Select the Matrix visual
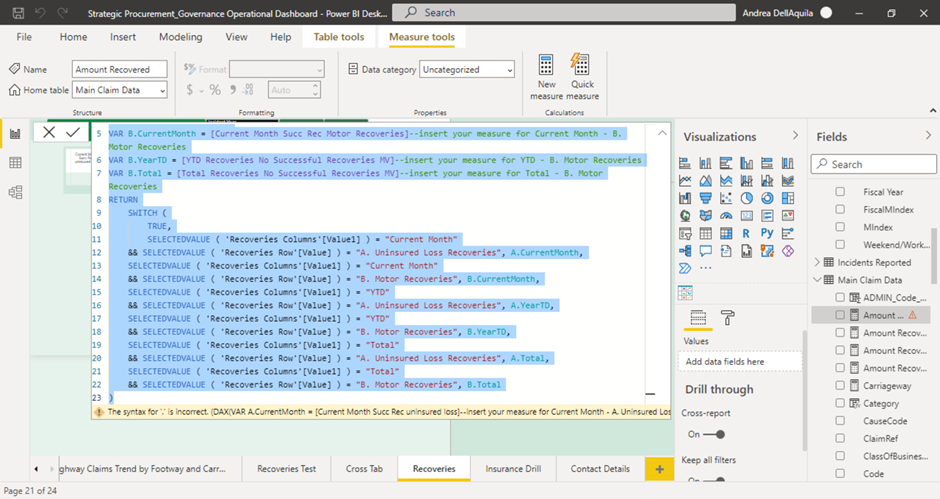The image size is (940, 499). [x=726, y=233]
